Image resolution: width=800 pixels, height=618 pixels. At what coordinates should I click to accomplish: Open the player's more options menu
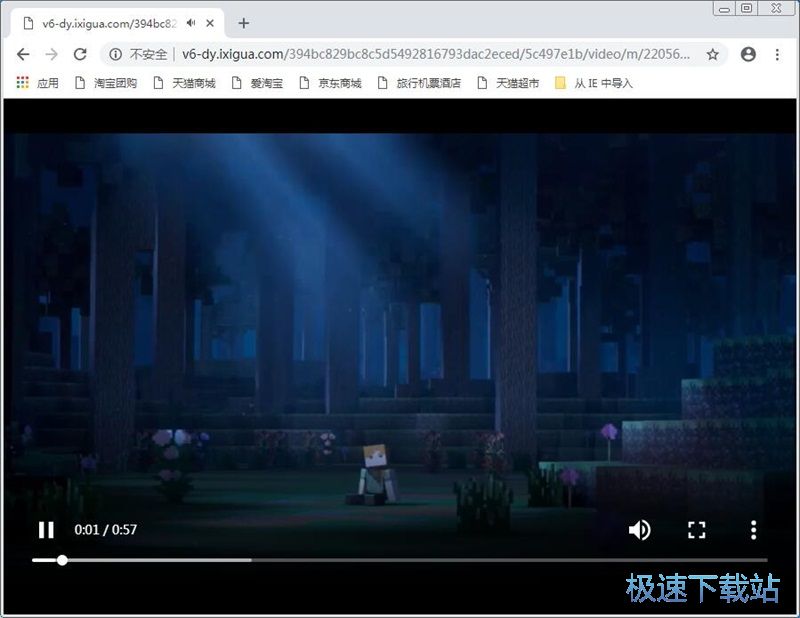752,530
